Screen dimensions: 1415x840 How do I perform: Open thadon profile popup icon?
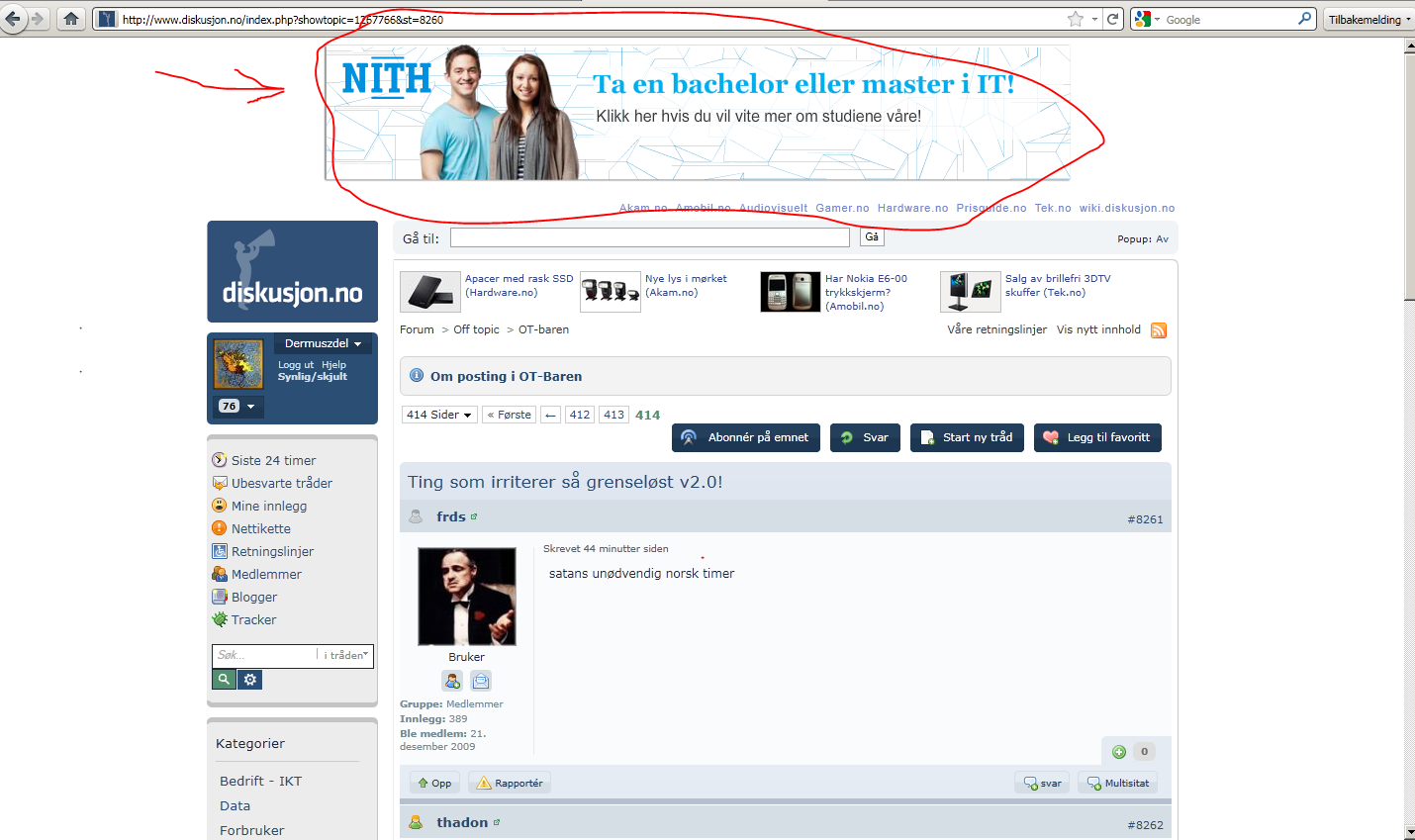click(497, 822)
